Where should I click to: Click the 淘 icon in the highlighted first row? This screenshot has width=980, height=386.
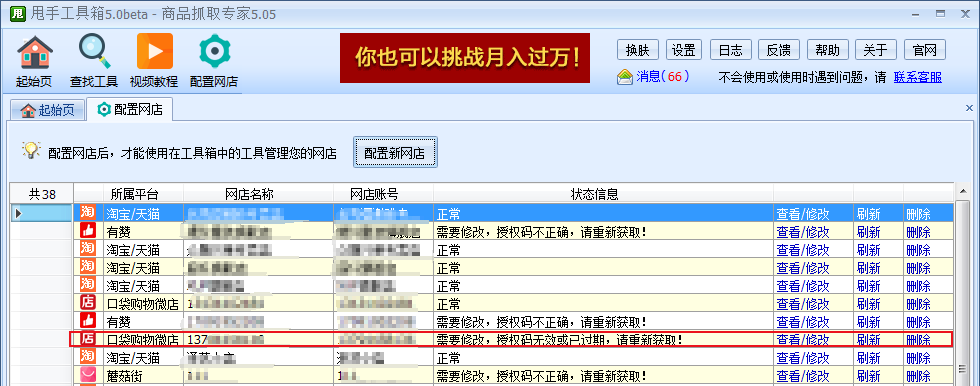[88, 213]
